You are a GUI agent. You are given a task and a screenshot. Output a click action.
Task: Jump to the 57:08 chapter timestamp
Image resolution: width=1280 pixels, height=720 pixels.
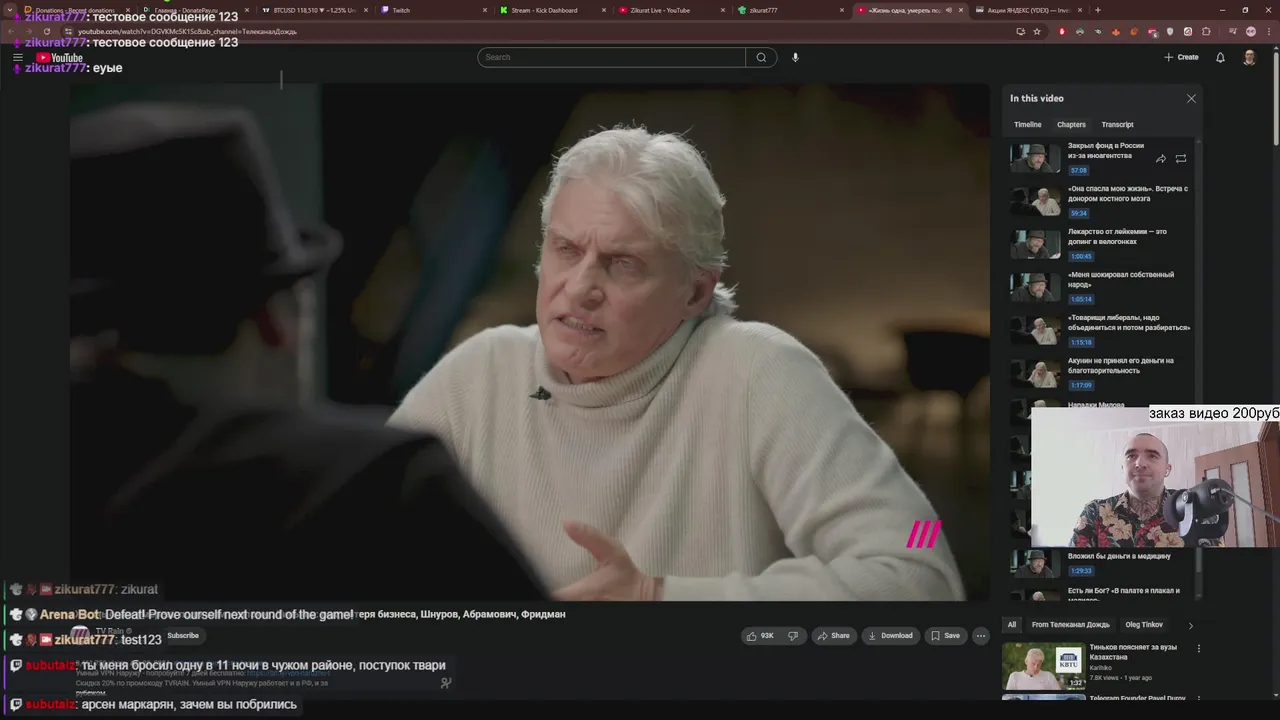pos(1078,171)
